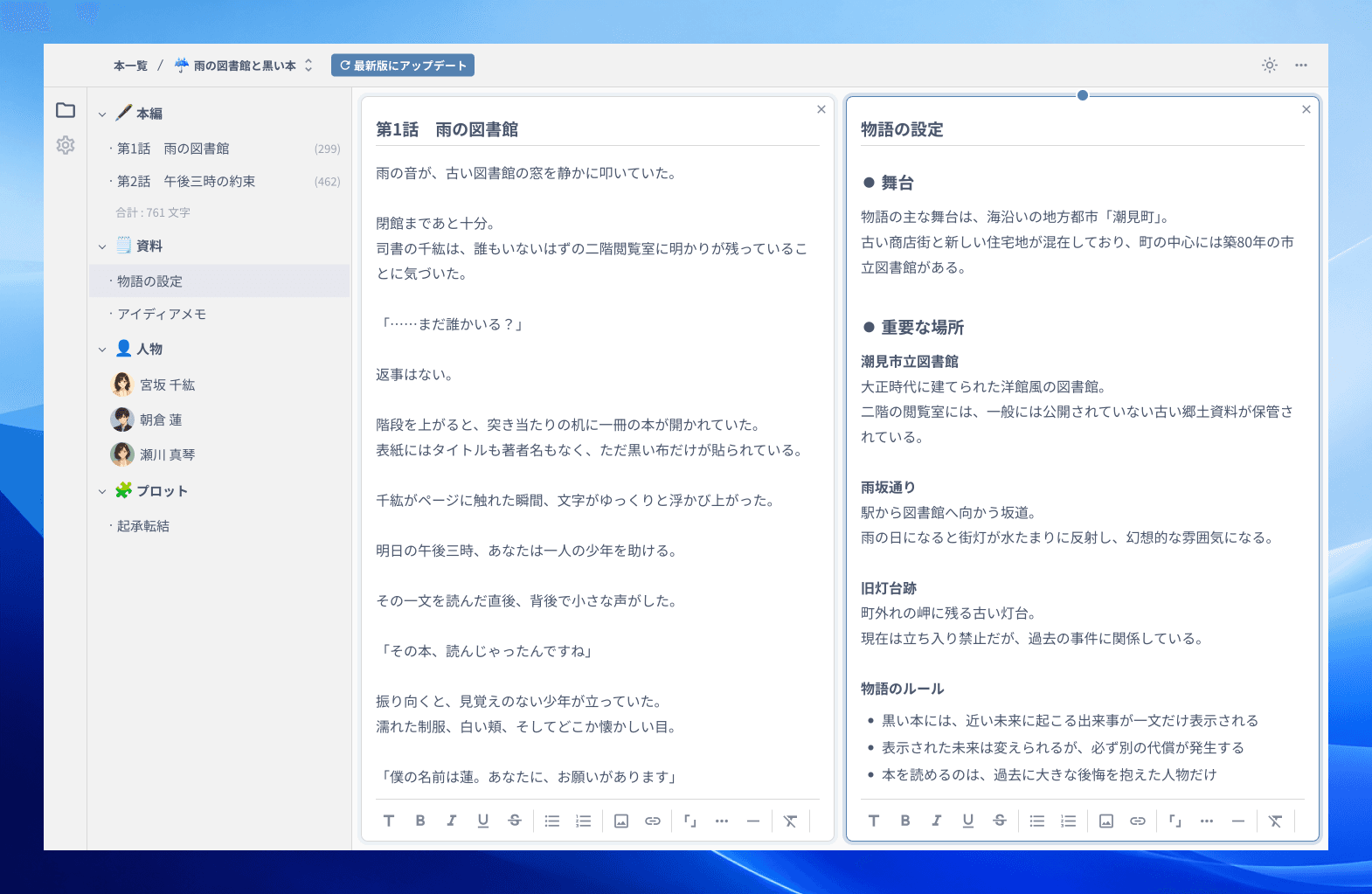This screenshot has width=1372, height=894.
Task: Toggle underline in 物語の設定 toolbar
Action: click(968, 821)
